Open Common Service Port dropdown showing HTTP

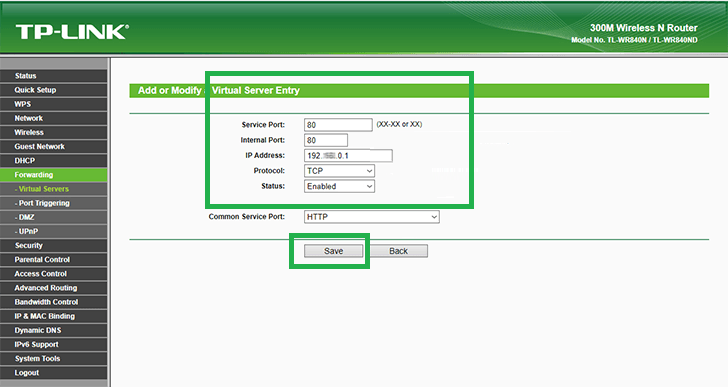[371, 217]
